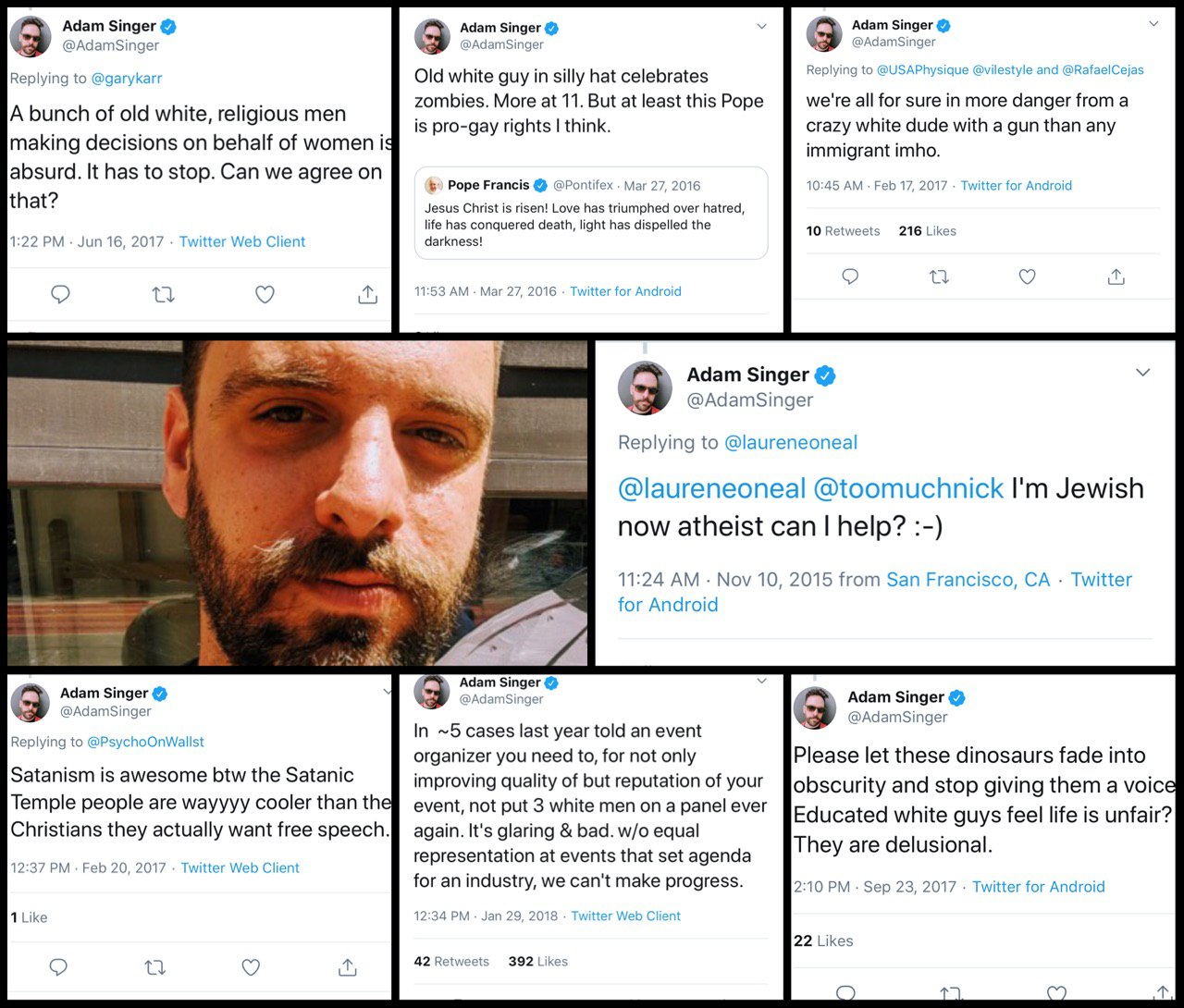Share the Feb 17, 2017 tweet via share icon

1116,277
